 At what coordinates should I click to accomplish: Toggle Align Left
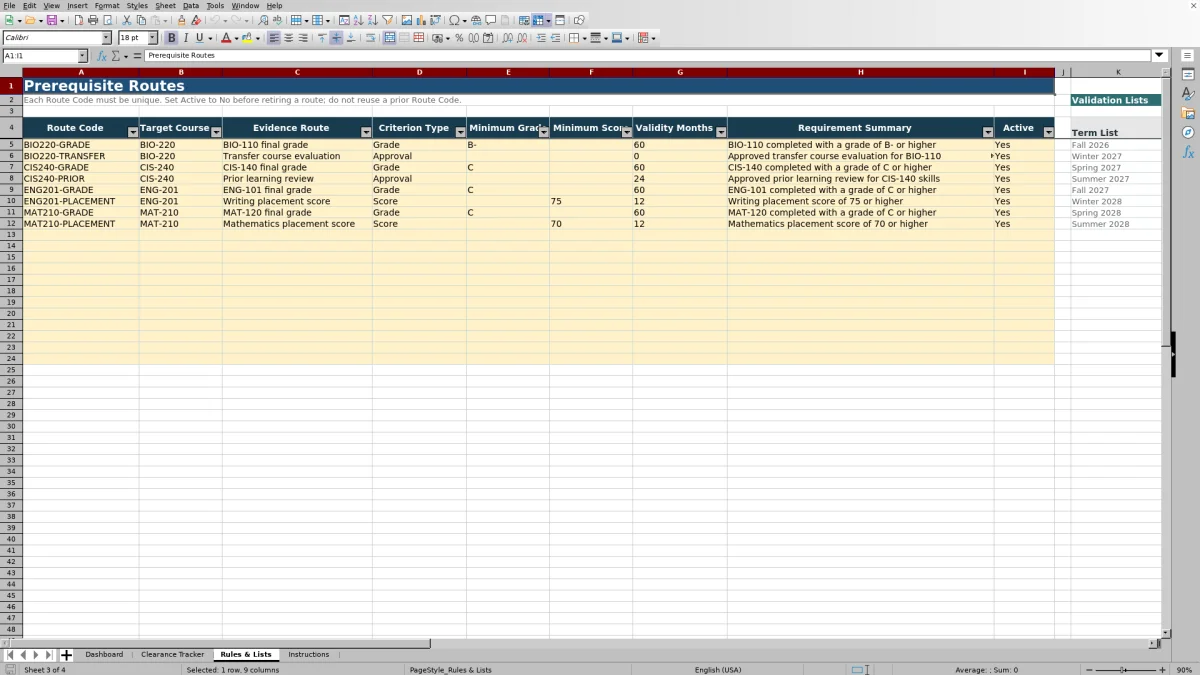click(274, 38)
